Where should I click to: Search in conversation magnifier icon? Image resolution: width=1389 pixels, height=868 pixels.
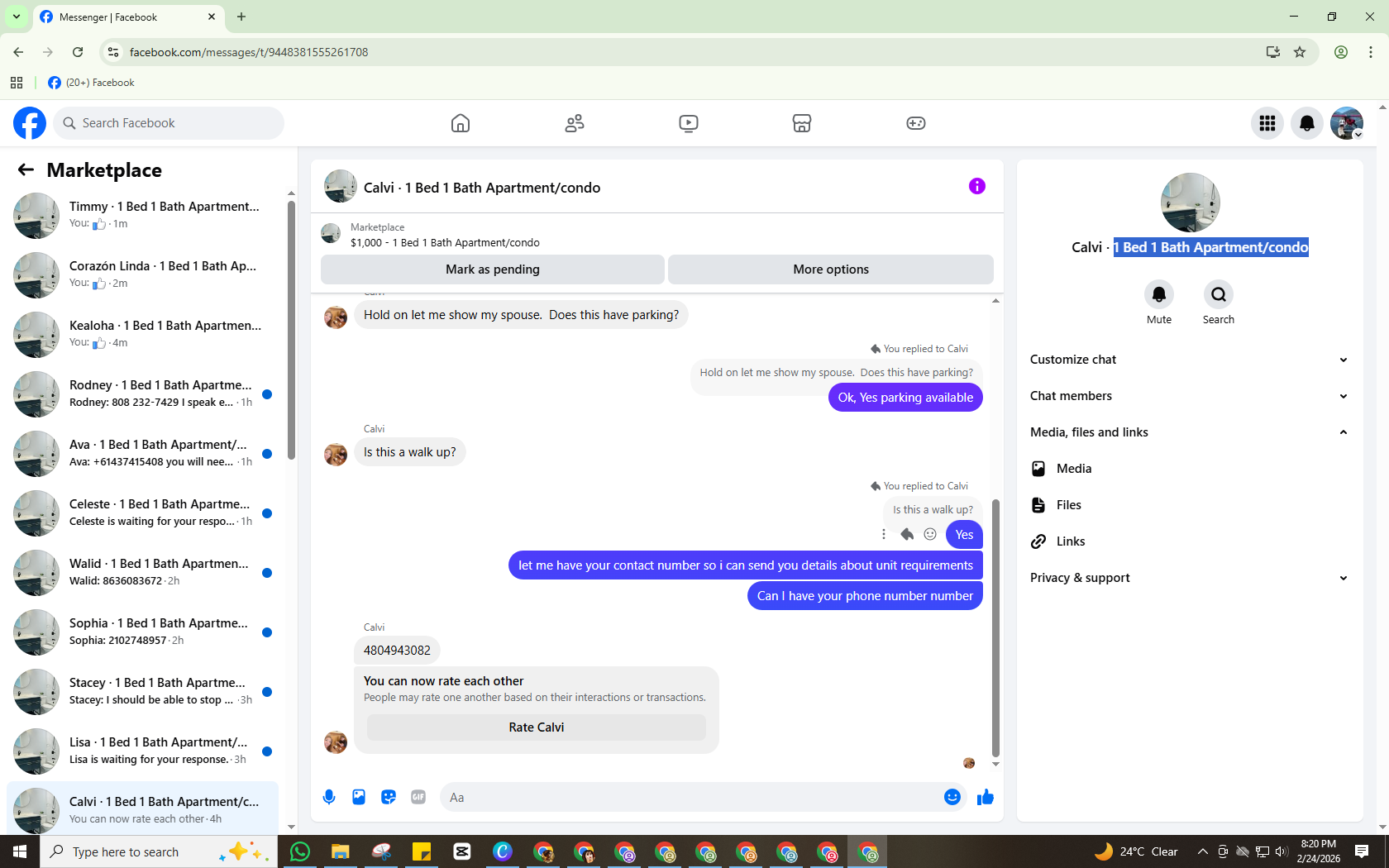1219,294
